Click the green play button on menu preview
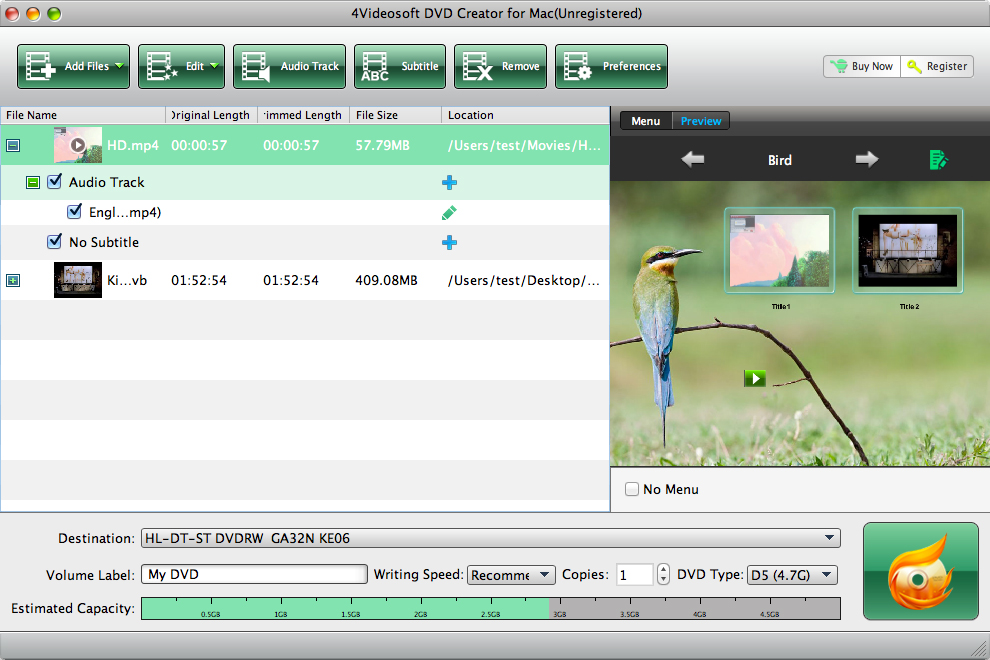Image resolution: width=990 pixels, height=660 pixels. coord(755,378)
